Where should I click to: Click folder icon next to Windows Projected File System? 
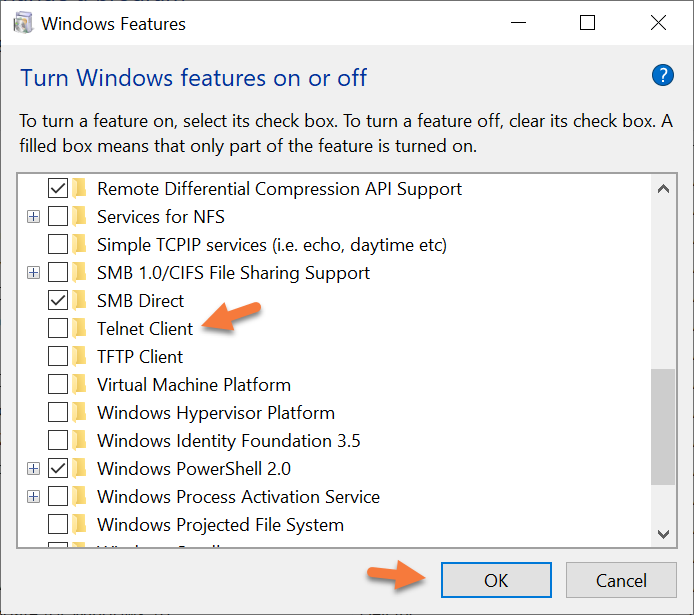pyautogui.click(x=81, y=524)
